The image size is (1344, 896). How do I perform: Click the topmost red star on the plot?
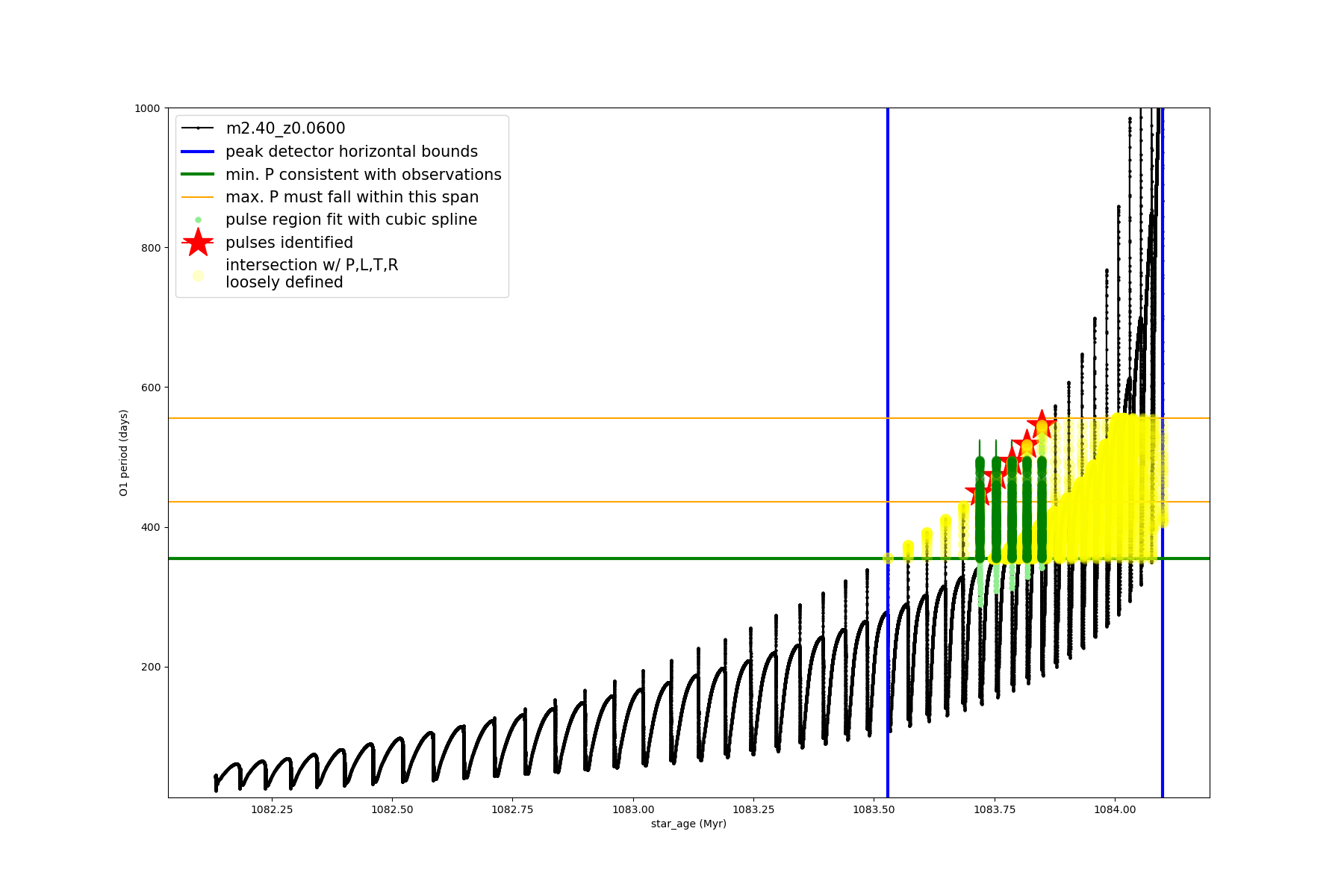(x=1042, y=424)
